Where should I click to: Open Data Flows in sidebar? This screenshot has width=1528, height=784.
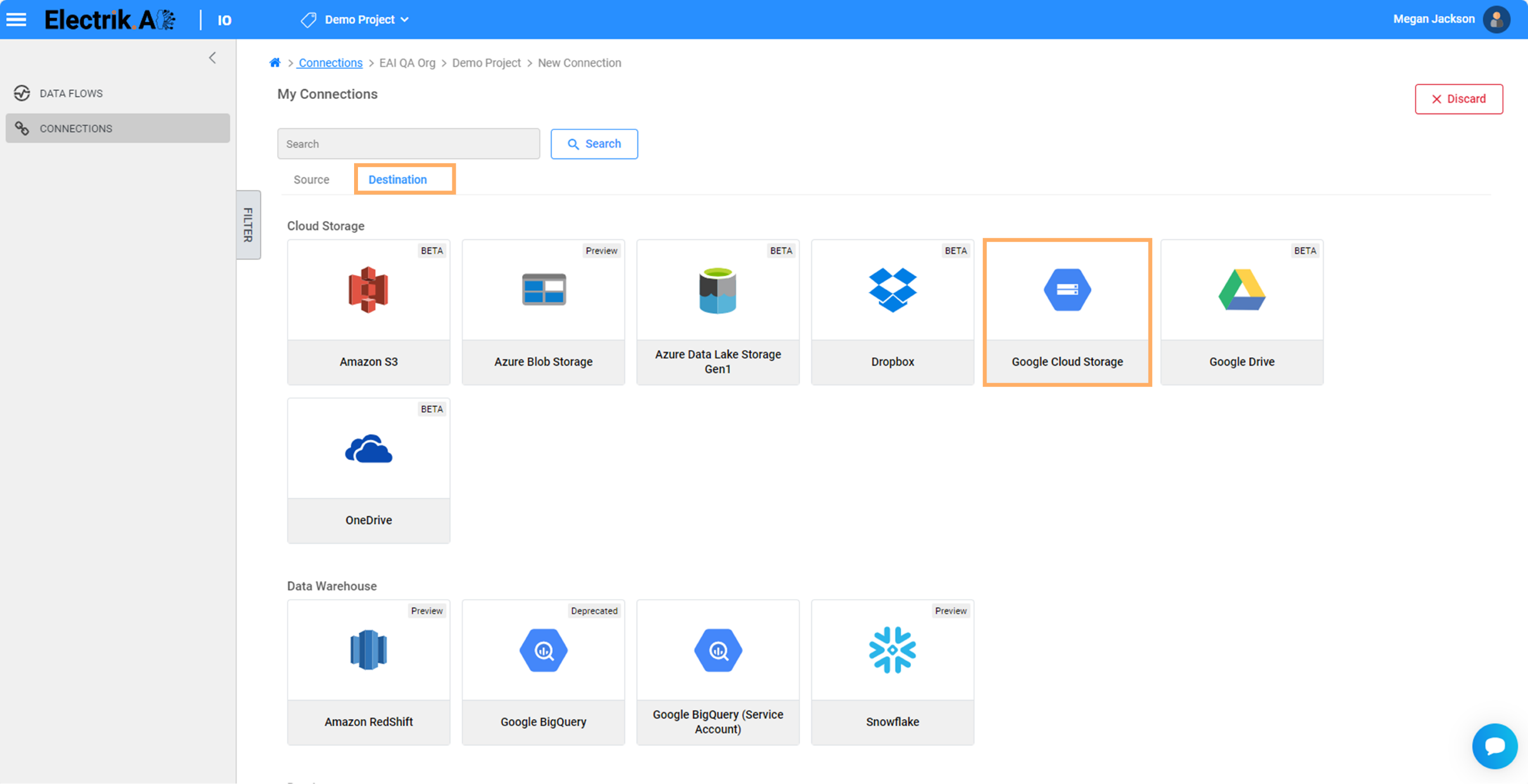point(117,93)
